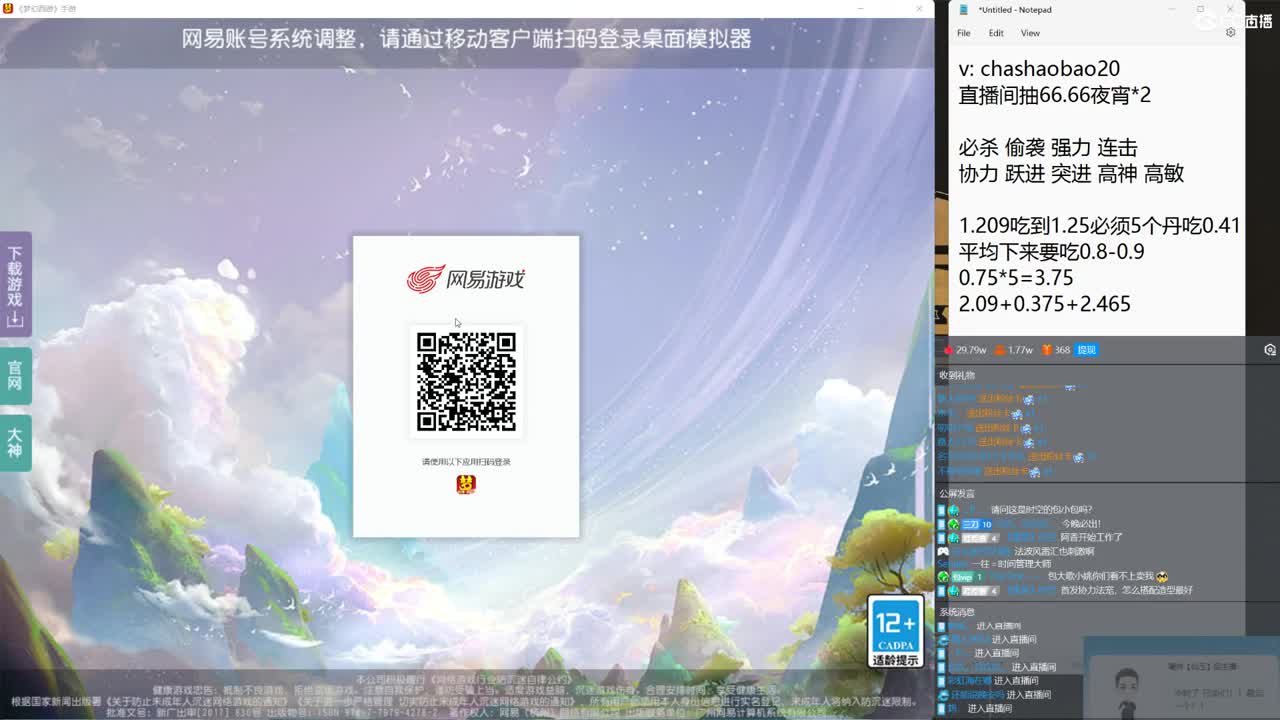Click chat message '首发协力法宠, 怎么搭配造型最好'
1280x720 pixels.
1126,591
